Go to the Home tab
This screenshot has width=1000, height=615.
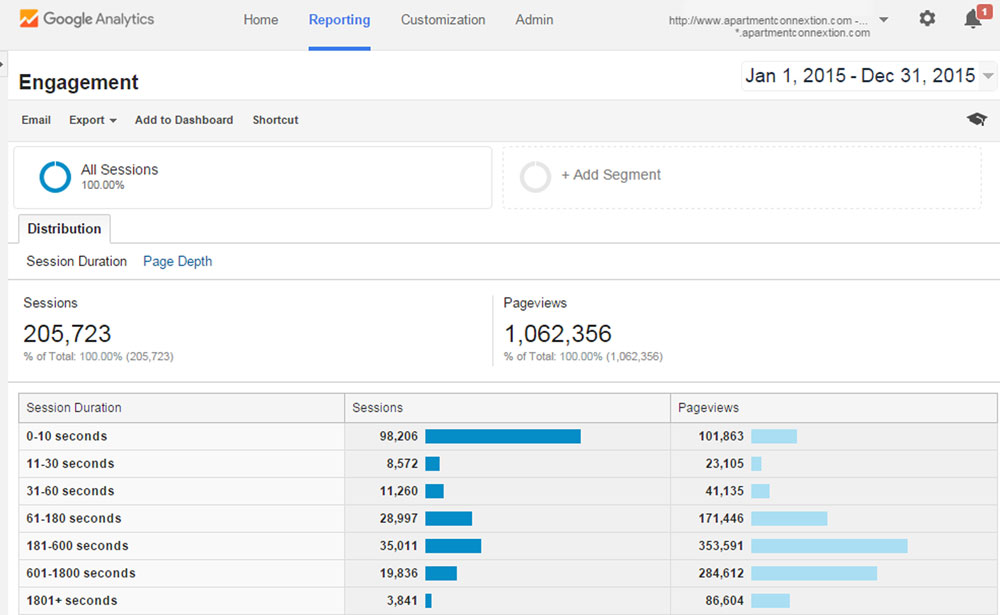[x=260, y=20]
